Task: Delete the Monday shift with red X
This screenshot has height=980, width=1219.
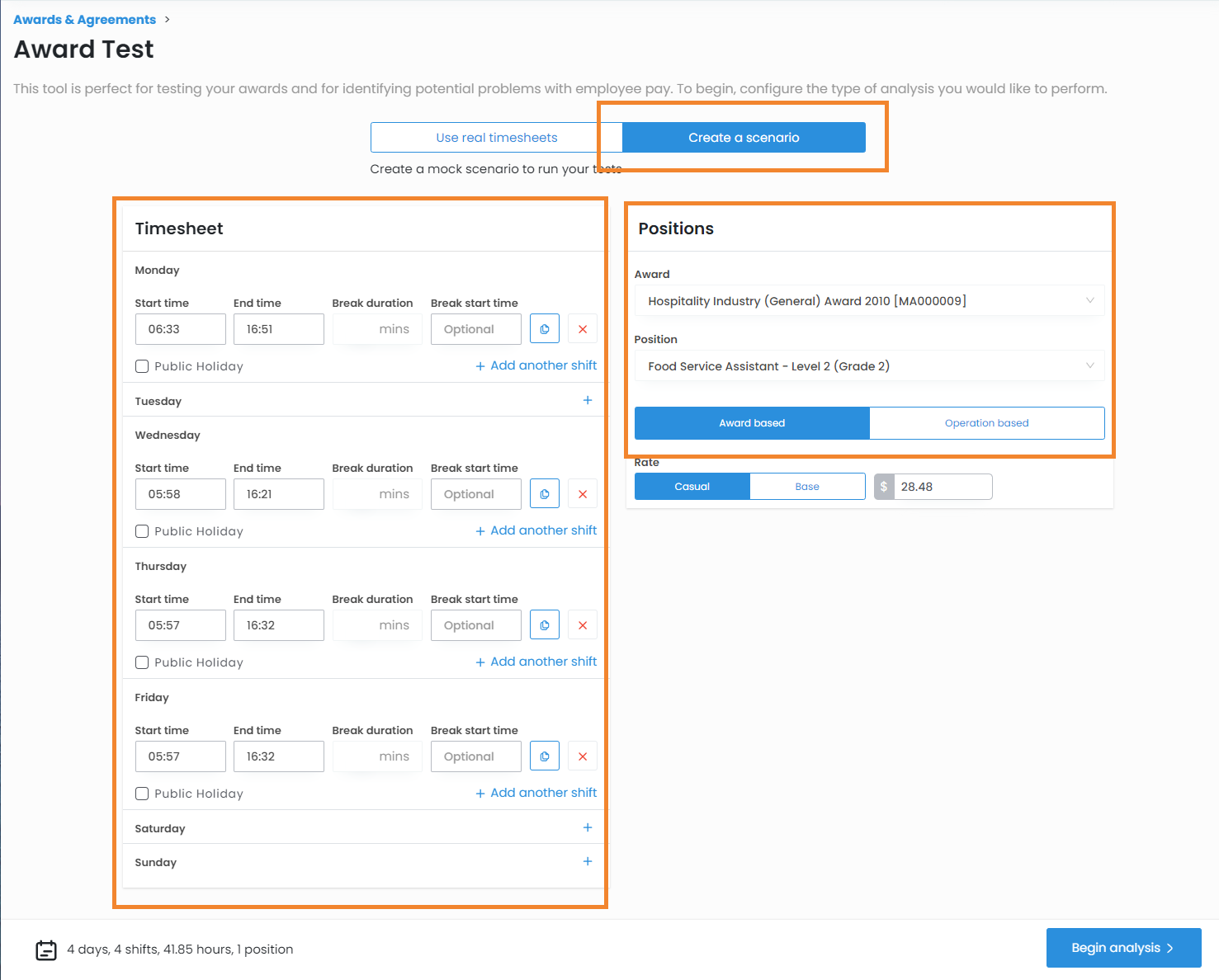Action: click(x=583, y=329)
